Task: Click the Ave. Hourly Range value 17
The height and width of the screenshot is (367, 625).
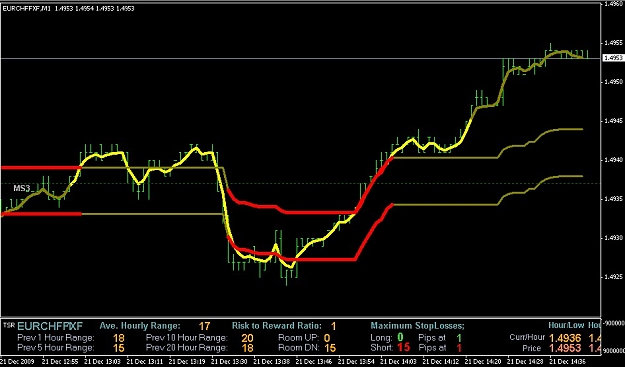Action: click(204, 326)
